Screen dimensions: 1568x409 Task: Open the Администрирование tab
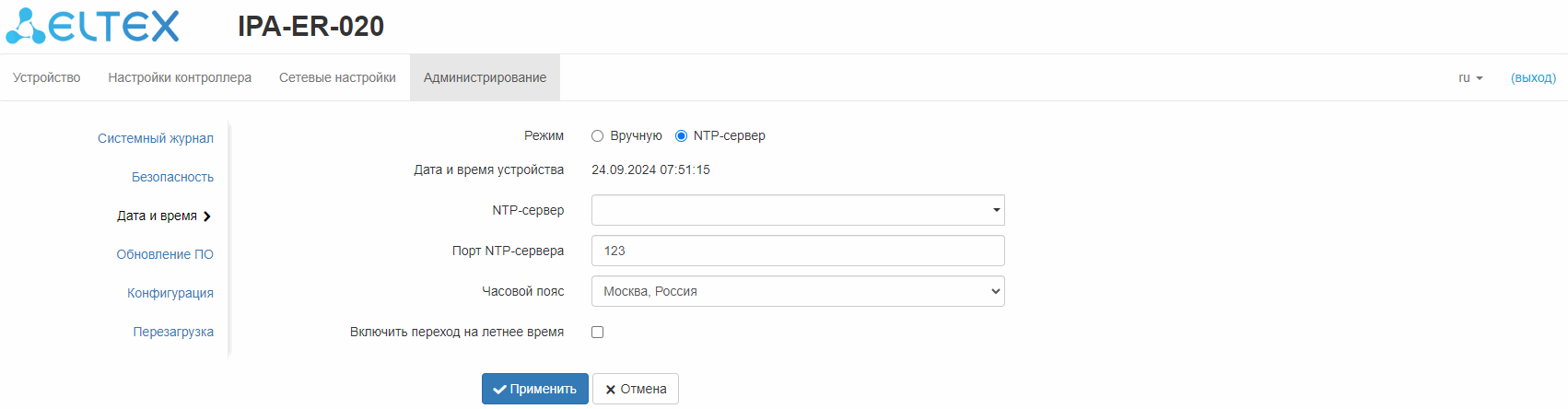[485, 78]
